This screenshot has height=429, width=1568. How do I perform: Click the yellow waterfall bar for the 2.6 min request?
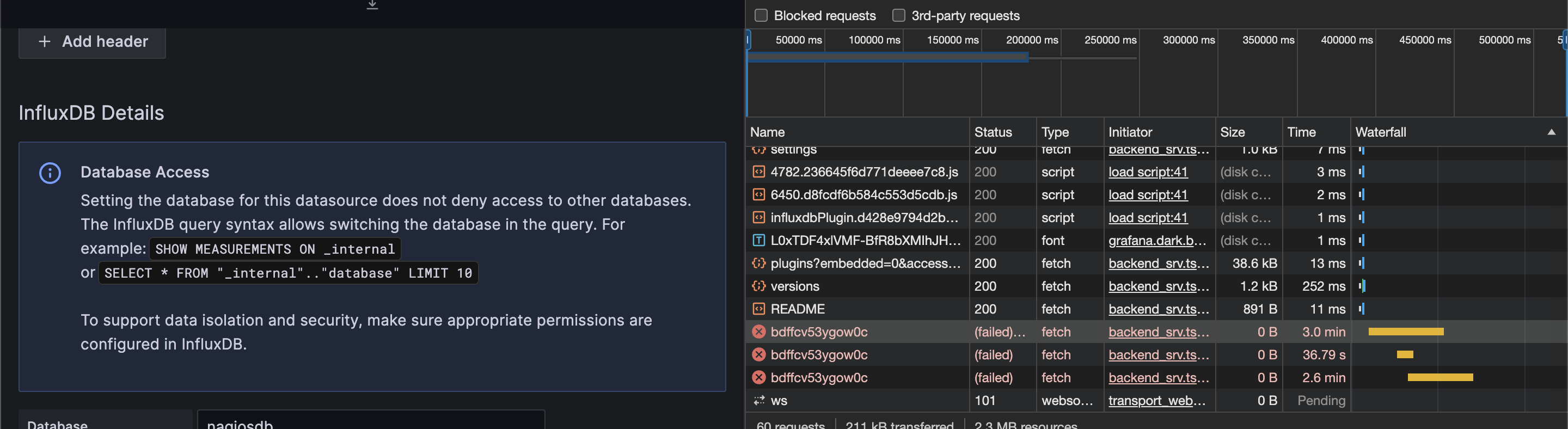click(1440, 378)
